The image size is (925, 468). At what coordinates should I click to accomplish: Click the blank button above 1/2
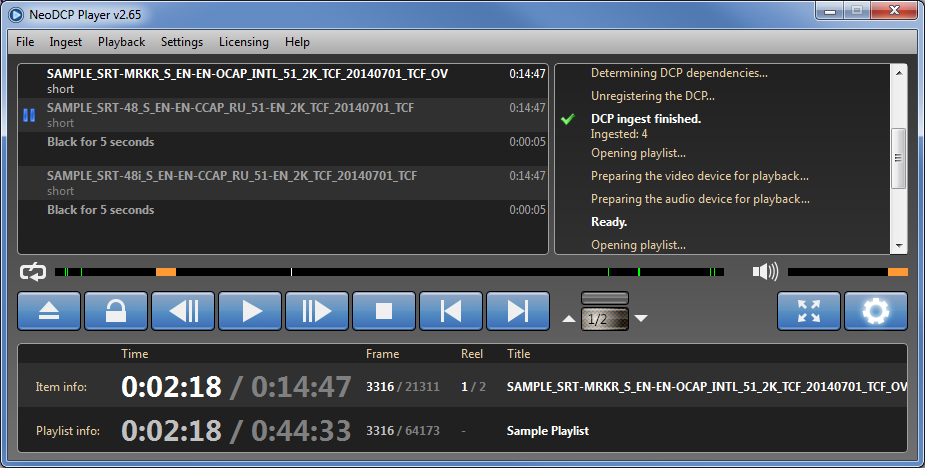coord(605,298)
